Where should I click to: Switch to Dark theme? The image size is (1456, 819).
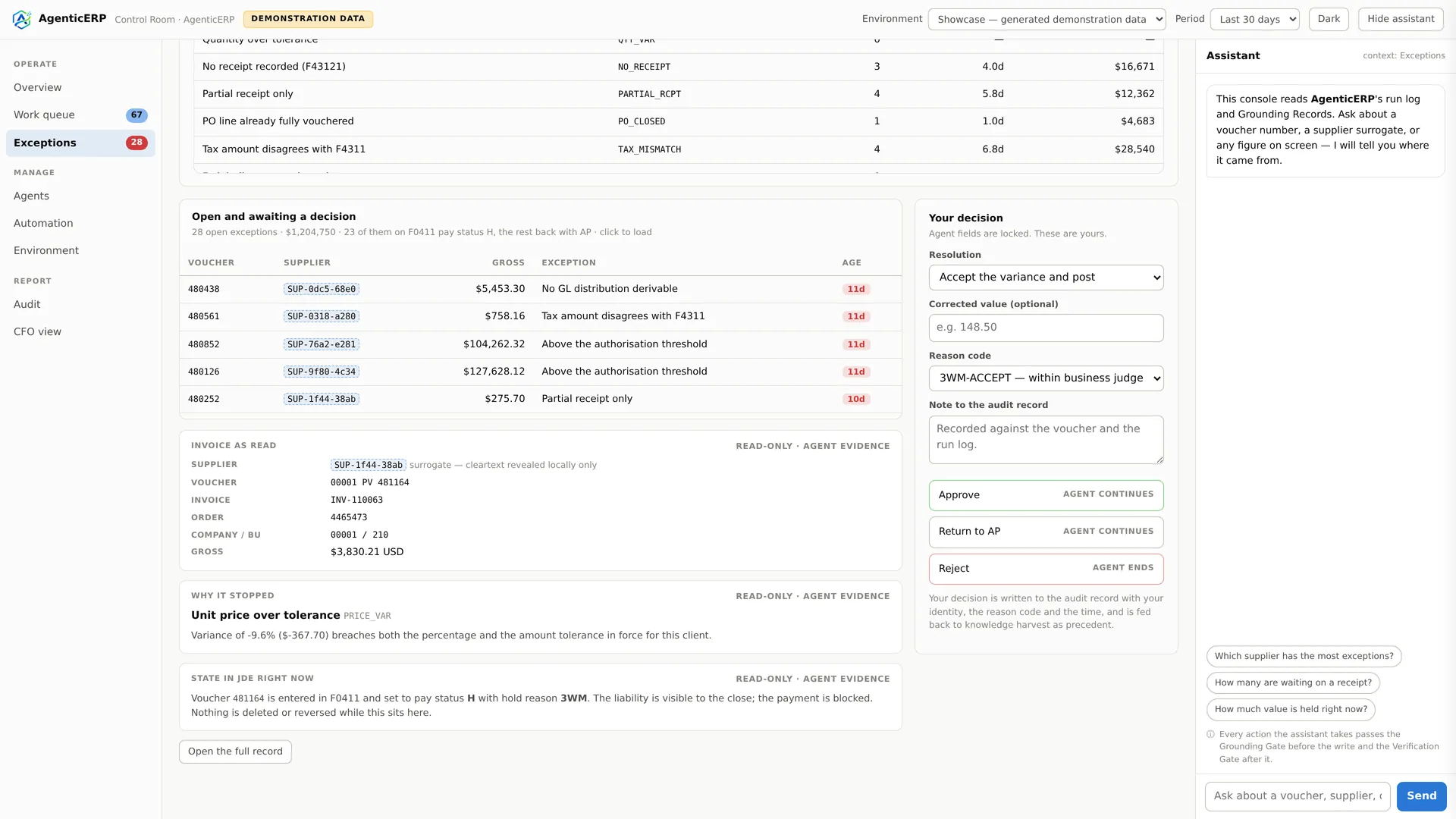[x=1329, y=20]
